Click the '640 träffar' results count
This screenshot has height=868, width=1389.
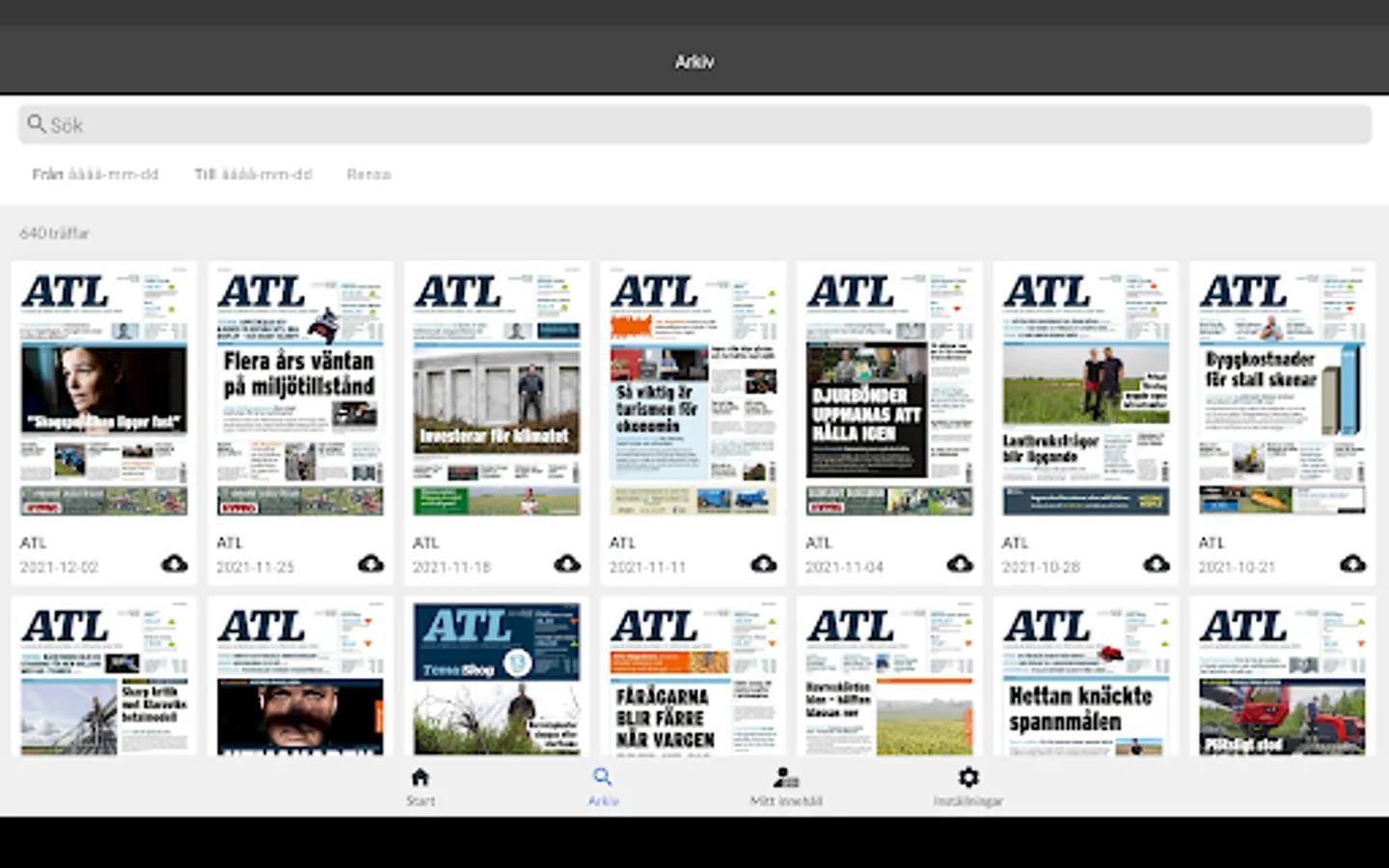click(54, 233)
